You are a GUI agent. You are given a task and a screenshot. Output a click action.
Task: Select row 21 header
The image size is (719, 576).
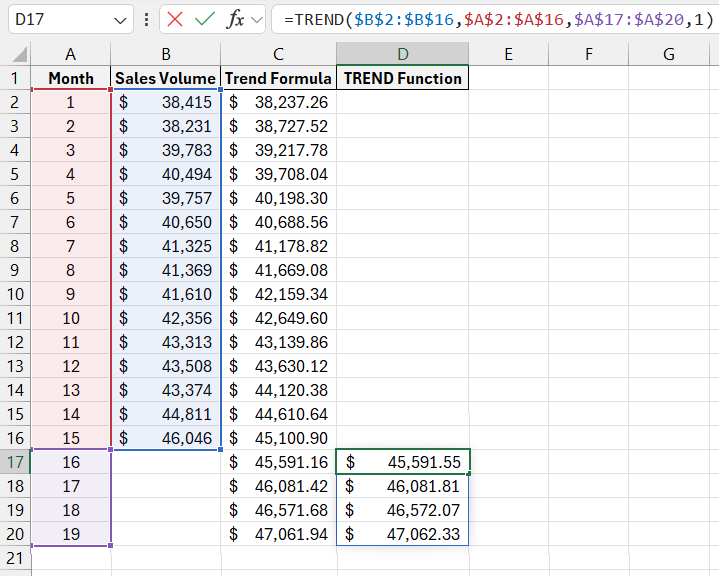coord(15,558)
